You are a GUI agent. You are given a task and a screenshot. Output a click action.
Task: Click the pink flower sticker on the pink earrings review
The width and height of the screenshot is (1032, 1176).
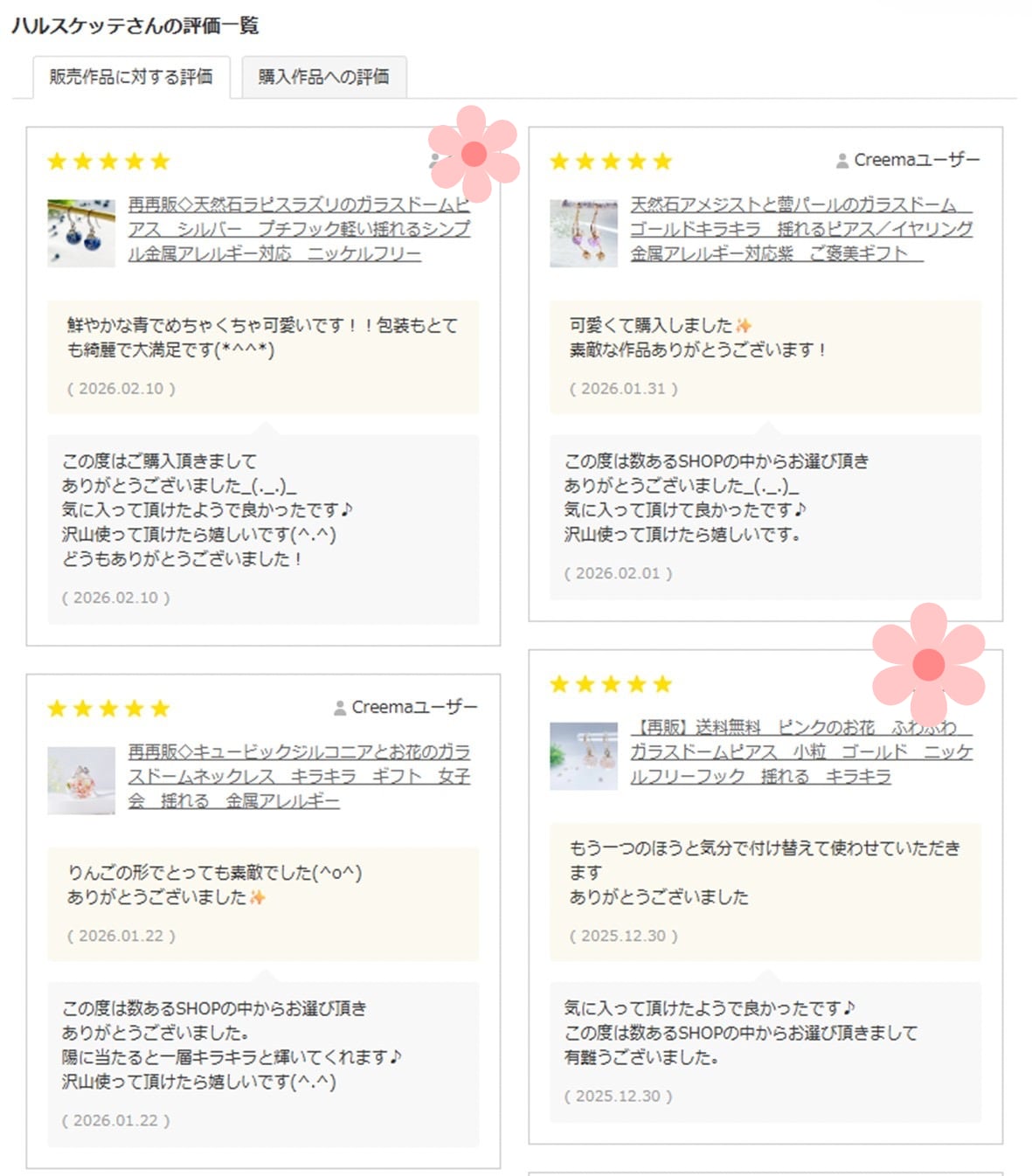click(928, 665)
